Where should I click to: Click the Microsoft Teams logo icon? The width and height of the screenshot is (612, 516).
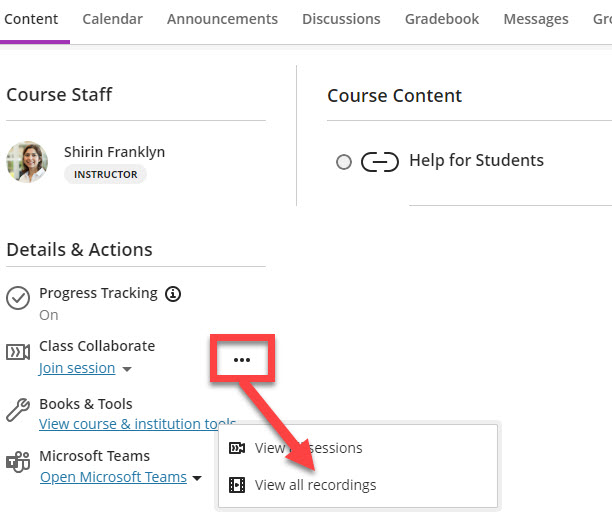coord(18,463)
